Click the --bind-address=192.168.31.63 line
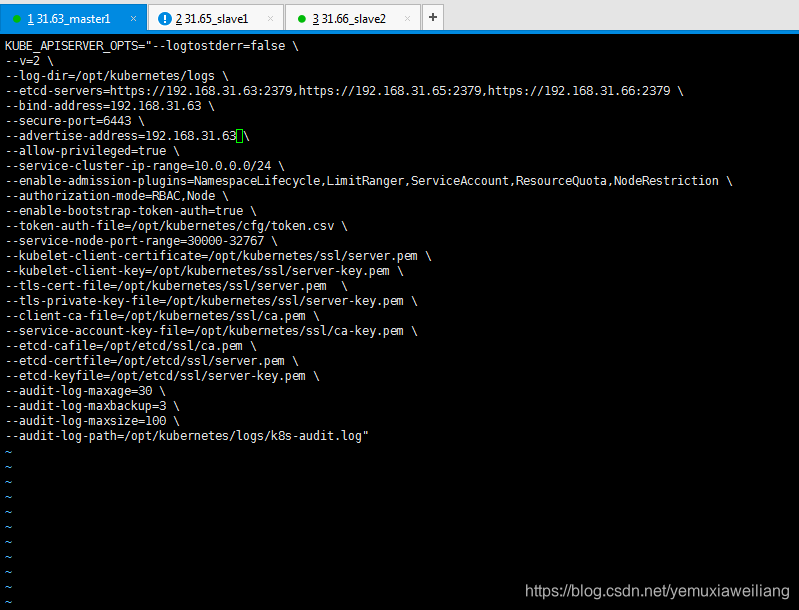 (x=110, y=106)
